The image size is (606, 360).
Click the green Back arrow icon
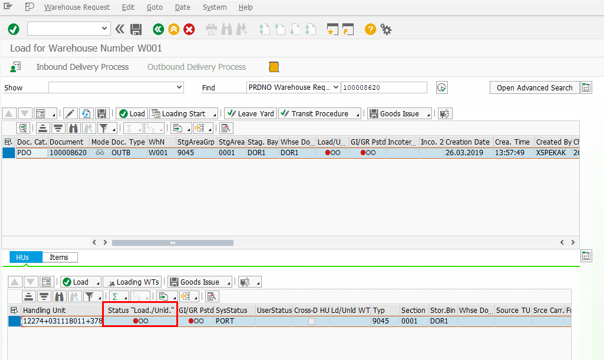[158, 29]
